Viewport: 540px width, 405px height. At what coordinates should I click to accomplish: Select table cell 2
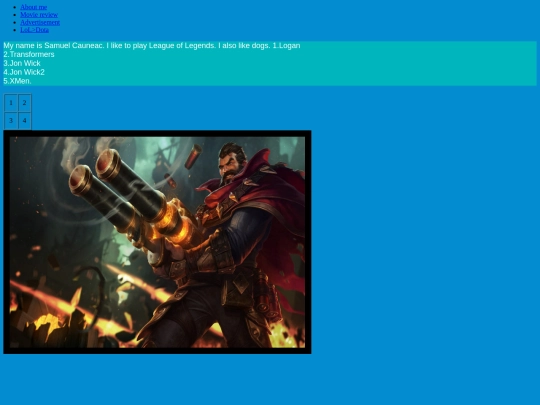[24, 103]
